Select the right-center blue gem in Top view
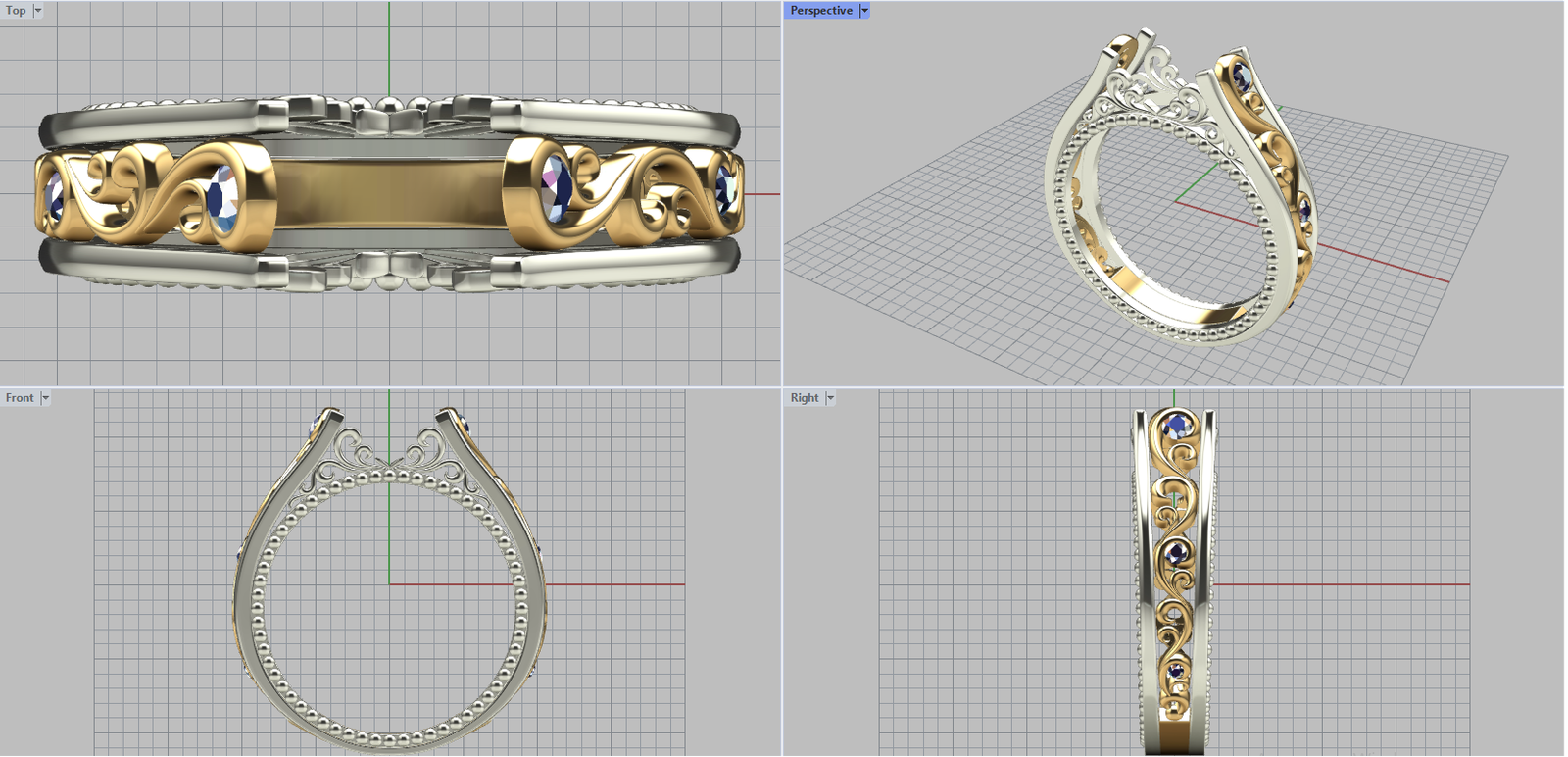This screenshot has width=1568, height=757. pos(556,184)
